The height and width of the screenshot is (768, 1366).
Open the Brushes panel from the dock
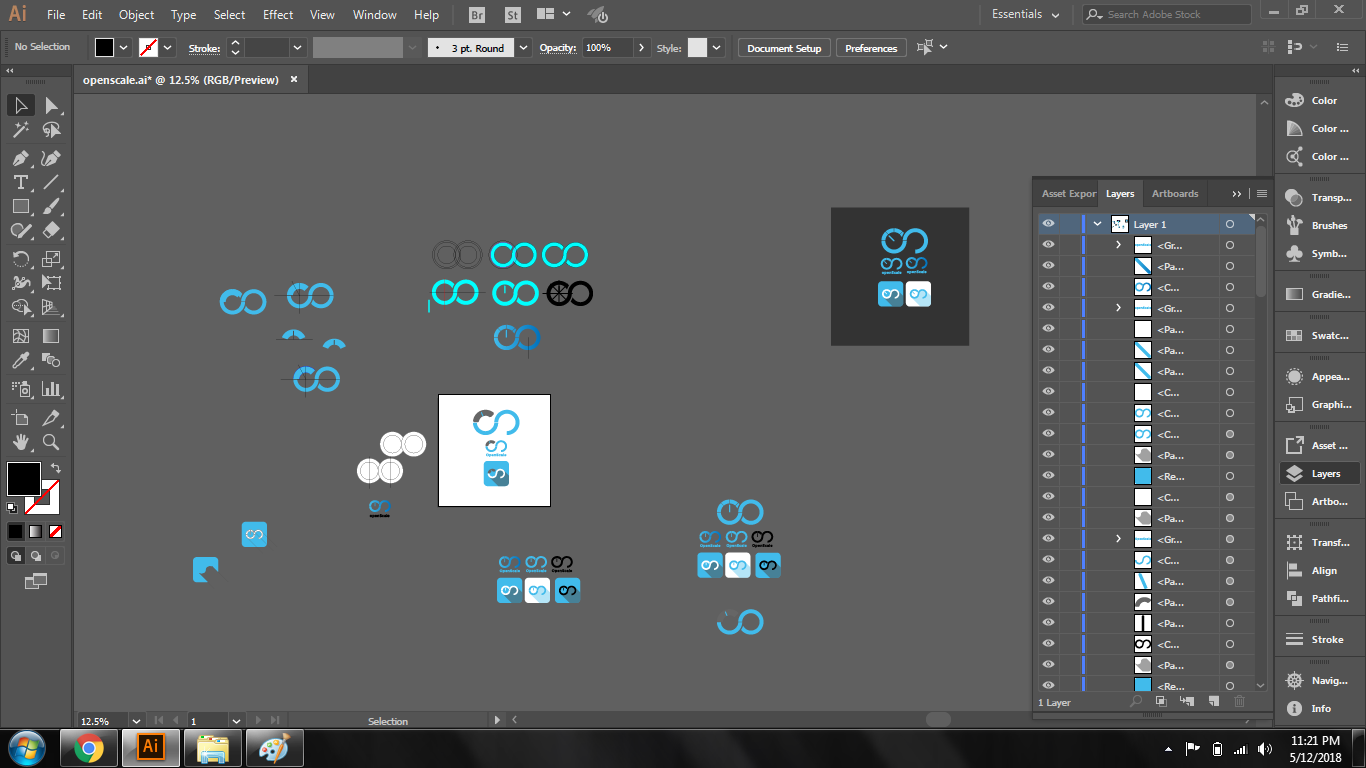(x=1318, y=225)
